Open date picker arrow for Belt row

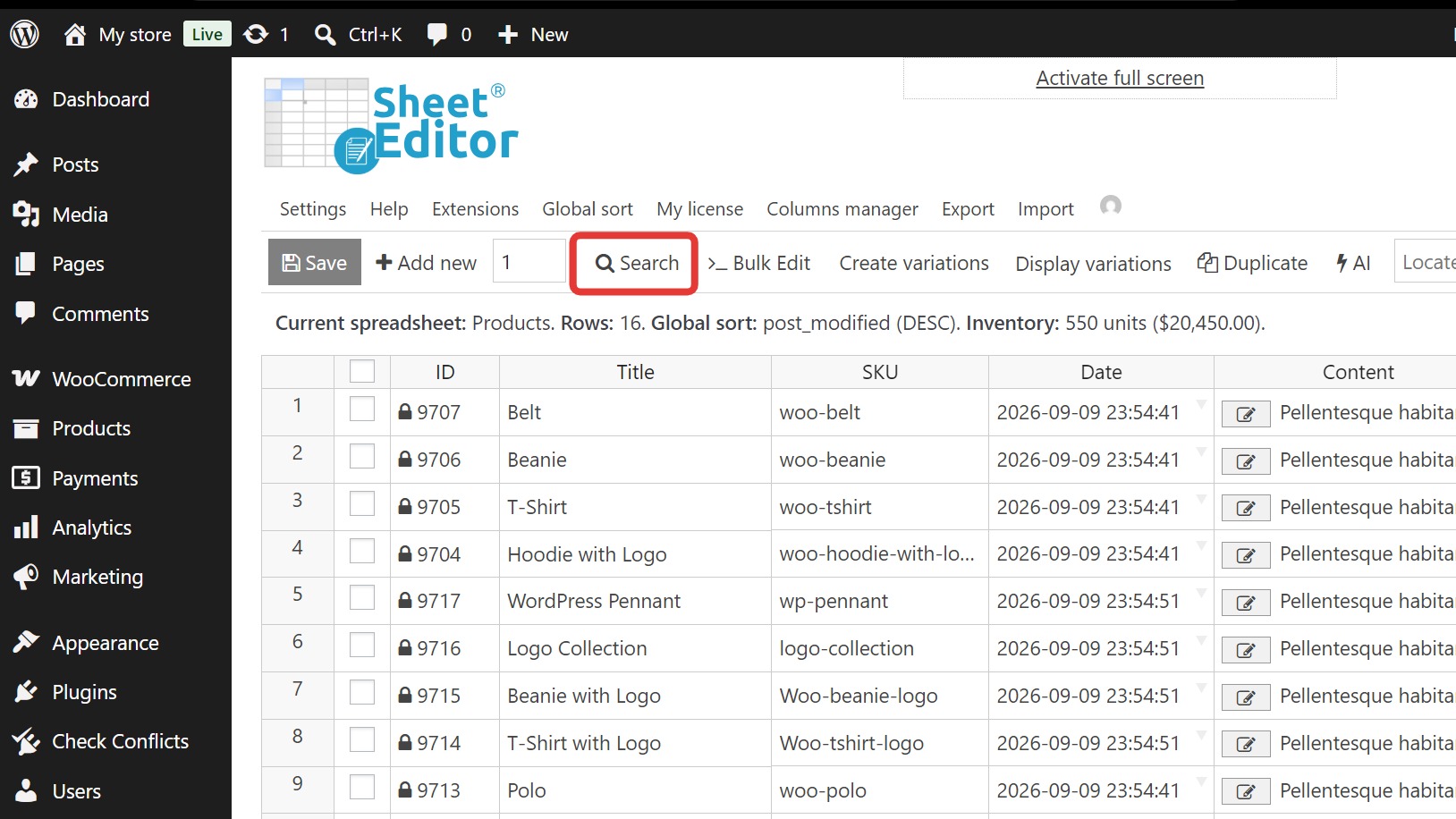click(1201, 404)
